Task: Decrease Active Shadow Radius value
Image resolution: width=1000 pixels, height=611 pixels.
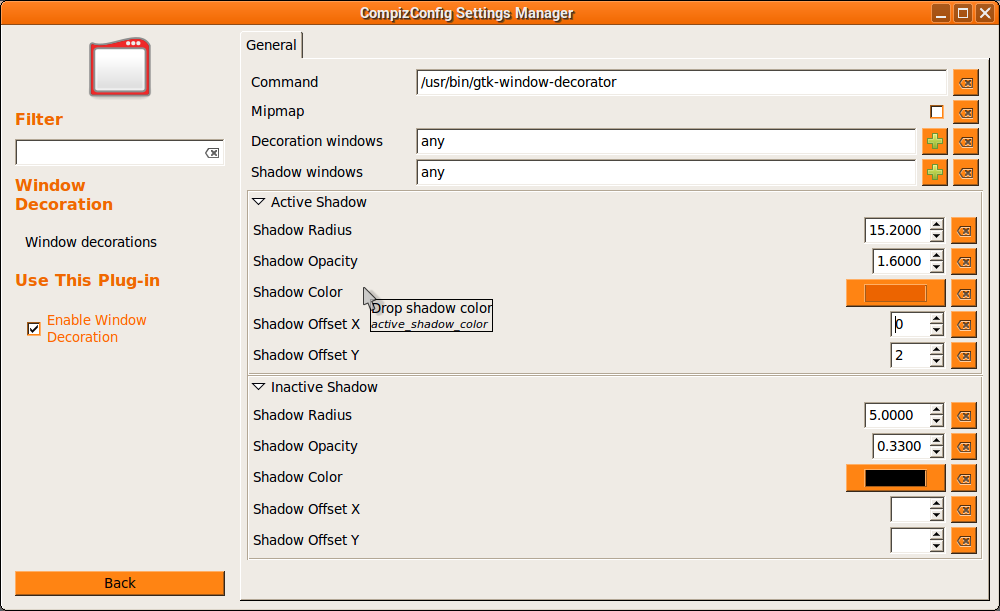Action: (x=936, y=236)
